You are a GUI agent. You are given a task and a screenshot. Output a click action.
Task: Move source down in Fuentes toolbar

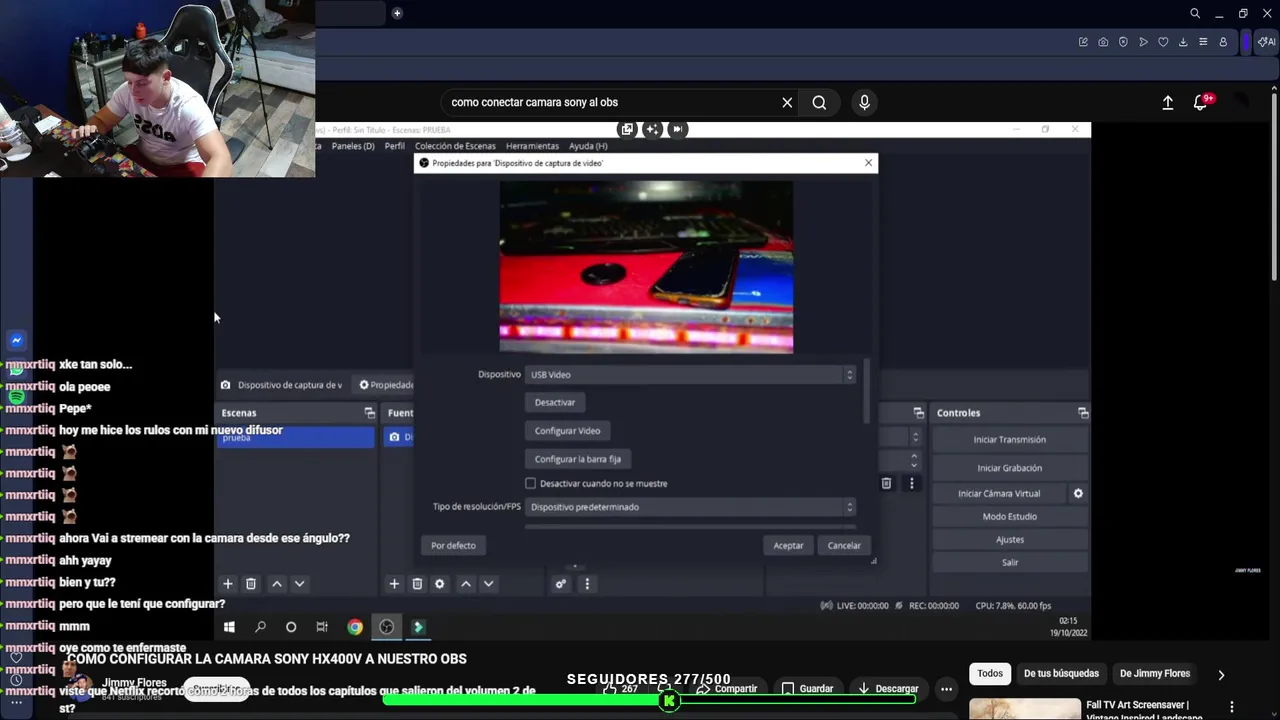488,584
